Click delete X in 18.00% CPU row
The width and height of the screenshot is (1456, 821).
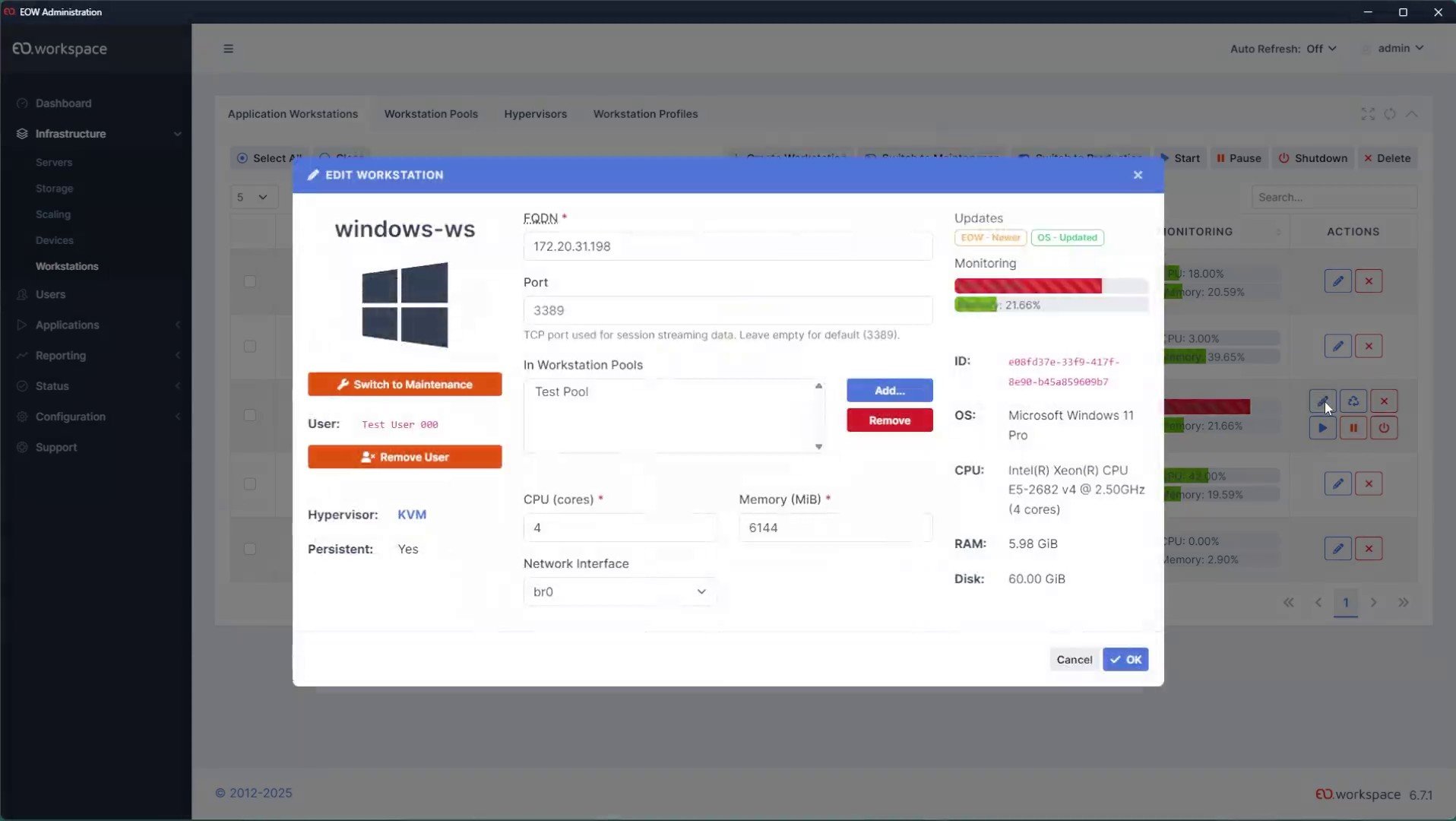pos(1369,281)
